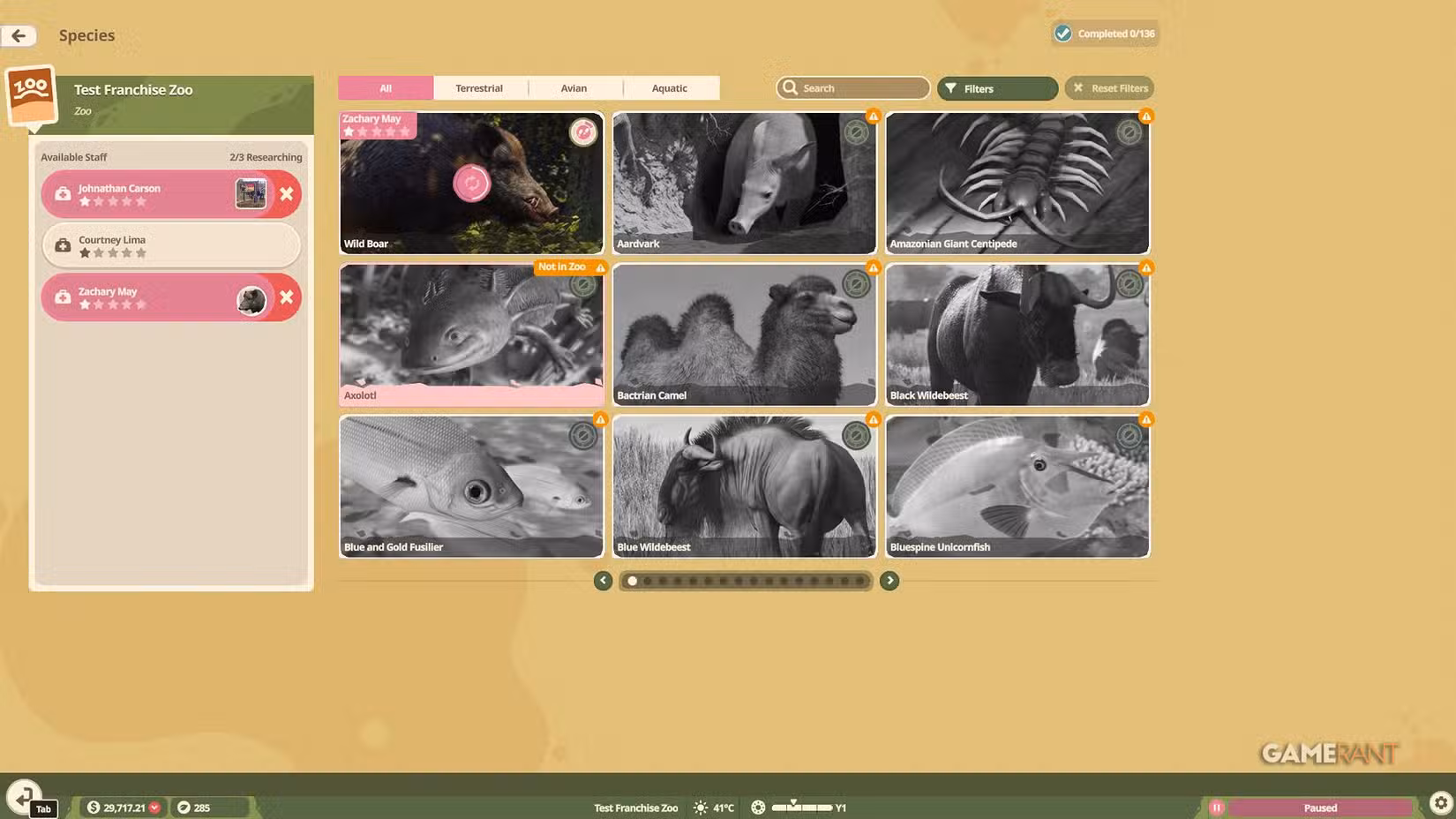Remove Zachary May from research
Viewport: 1456px width, 819px height.
[x=287, y=297]
